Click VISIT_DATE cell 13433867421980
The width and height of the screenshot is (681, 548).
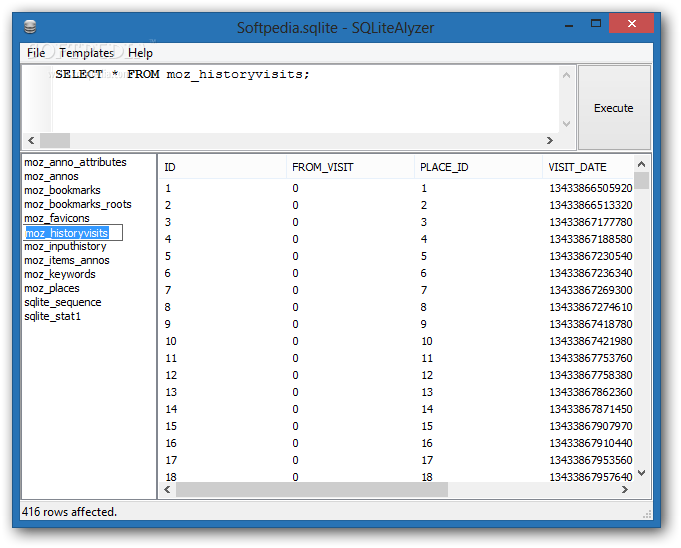[591, 341]
